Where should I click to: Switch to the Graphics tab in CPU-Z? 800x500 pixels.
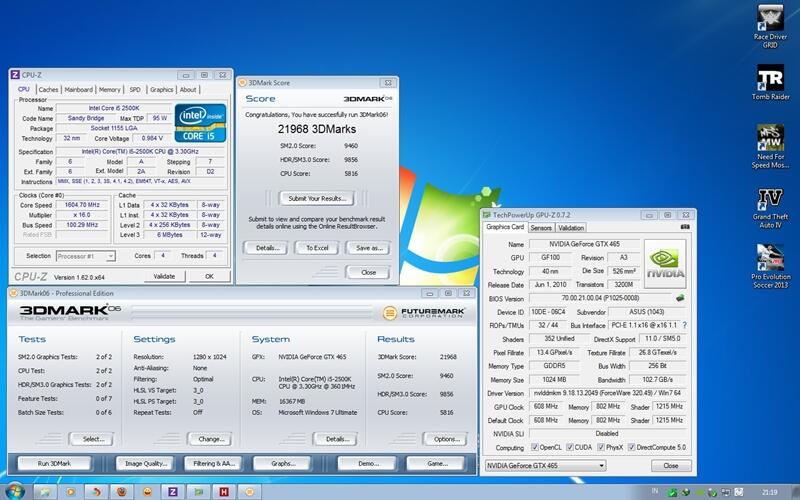click(161, 89)
